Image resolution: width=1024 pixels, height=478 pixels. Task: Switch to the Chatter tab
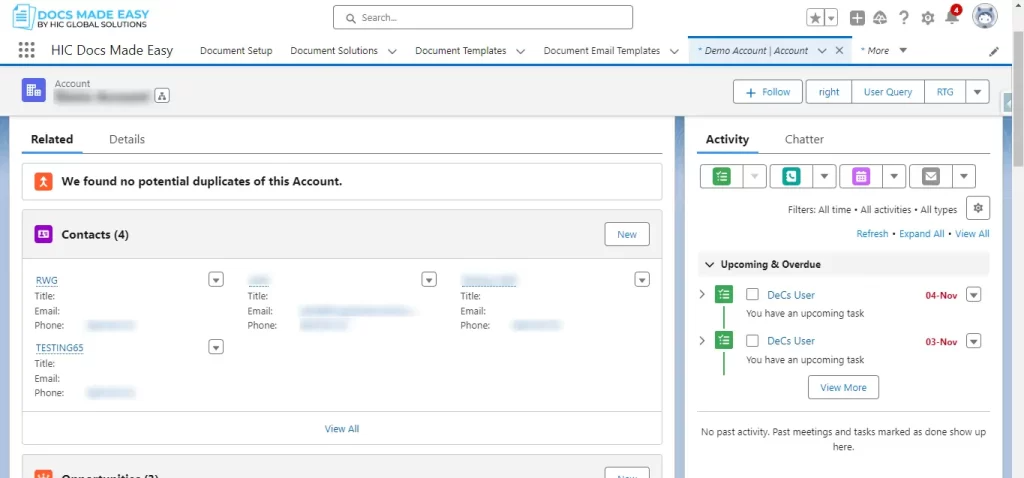point(804,139)
